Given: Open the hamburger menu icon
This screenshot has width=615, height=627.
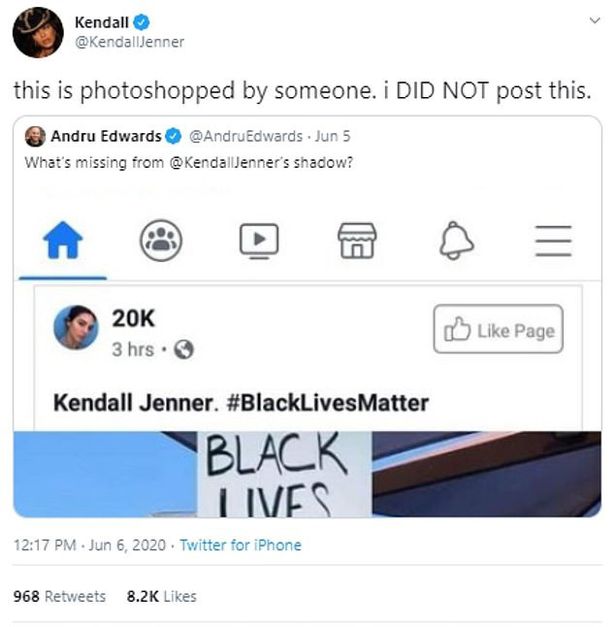Looking at the screenshot, I should (553, 239).
